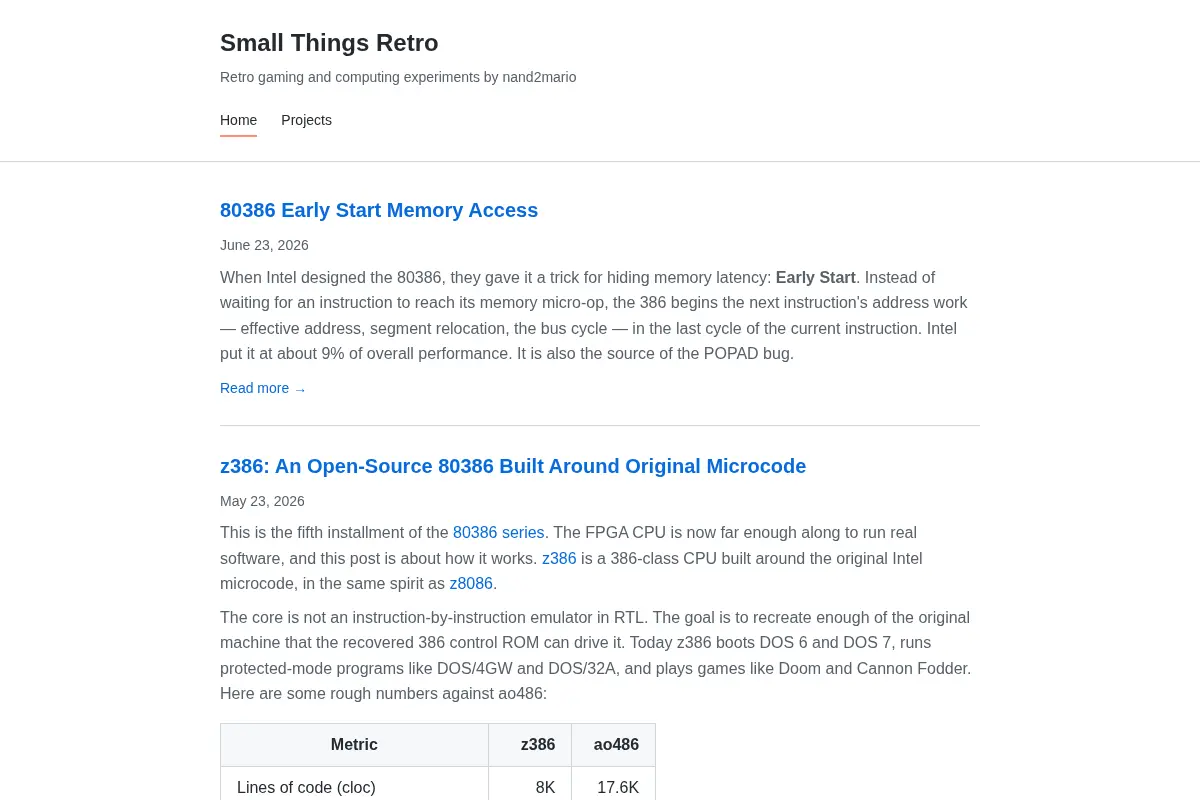The height and width of the screenshot is (800, 1200).
Task: Click the bold Early Start term
Action: point(815,278)
